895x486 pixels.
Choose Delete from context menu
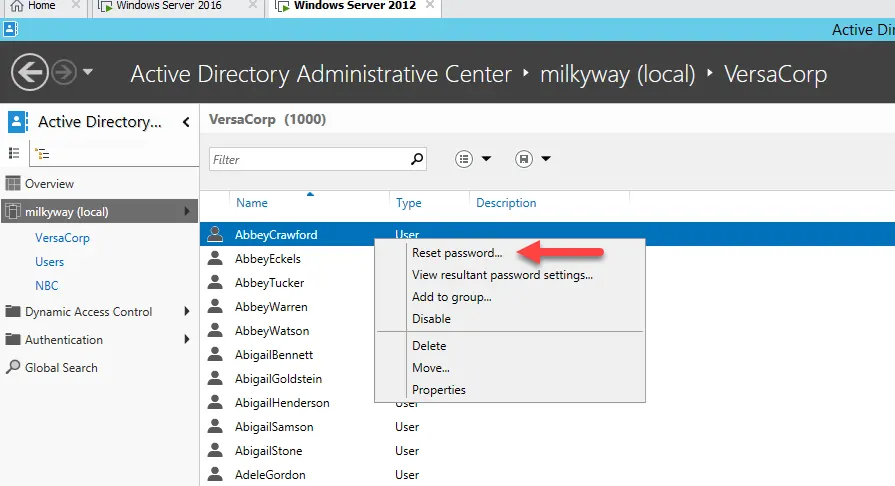point(429,346)
